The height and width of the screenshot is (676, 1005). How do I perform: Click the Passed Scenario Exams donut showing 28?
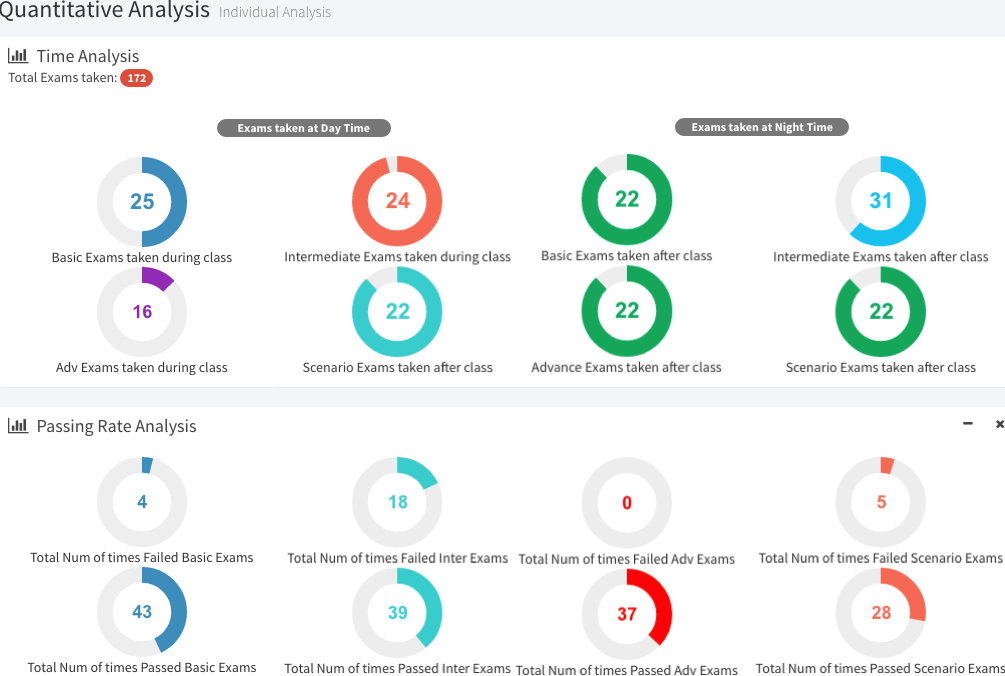[x=880, y=612]
